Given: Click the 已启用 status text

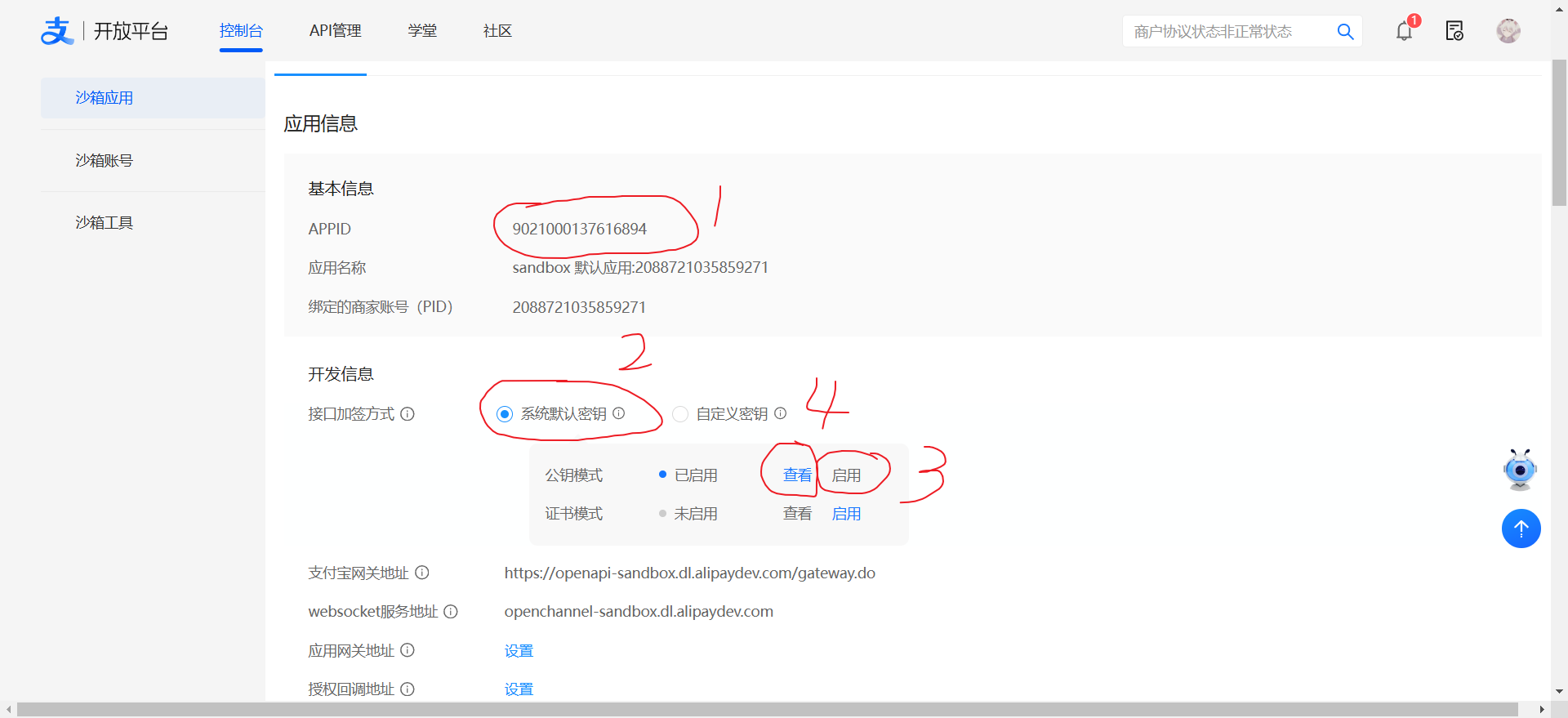Looking at the screenshot, I should point(696,475).
